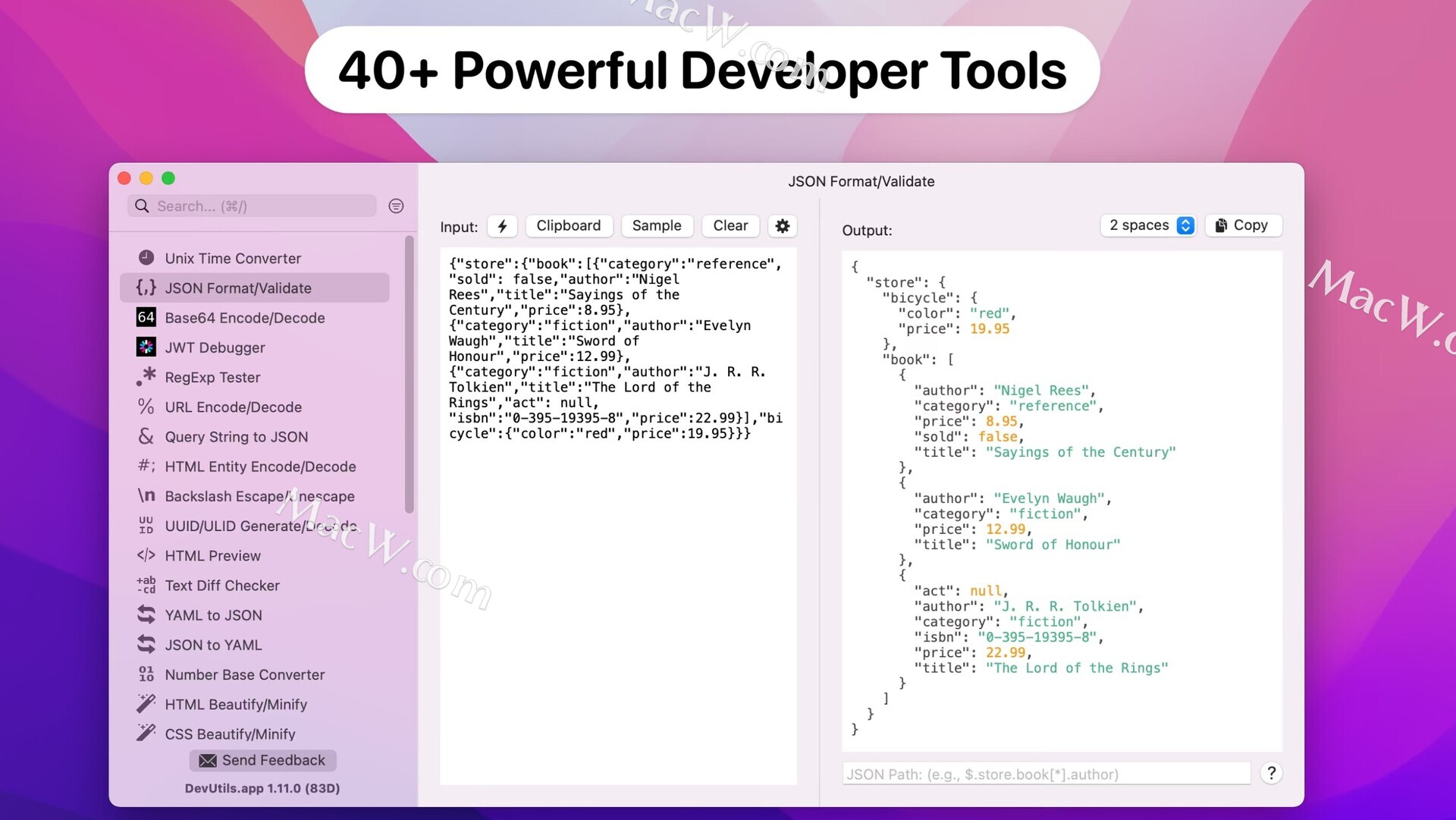This screenshot has width=1456, height=820.
Task: Select Text Diff Checker in sidebar
Action: point(222,586)
